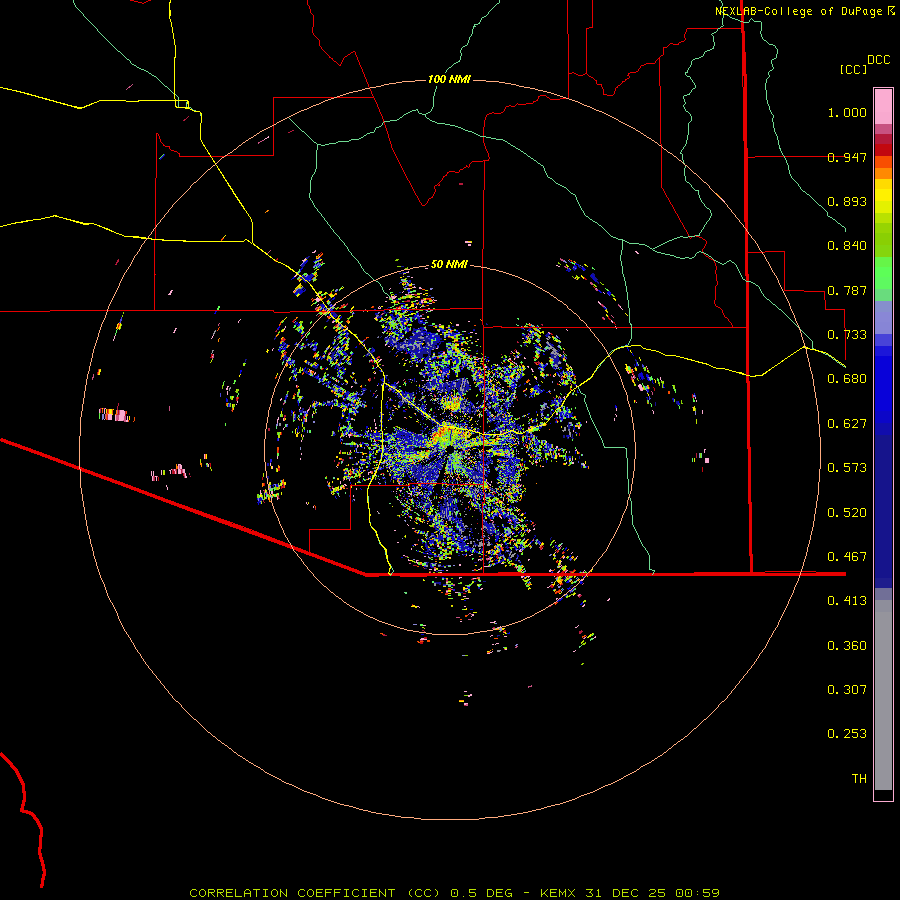Viewport: 900px width, 900px height.
Task: Select the 1.000 scale value
Action: tap(847, 112)
